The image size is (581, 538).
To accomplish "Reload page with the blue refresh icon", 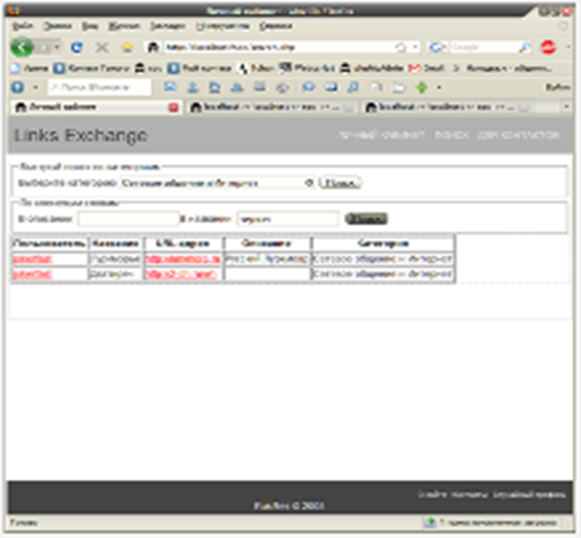I will click(x=77, y=47).
